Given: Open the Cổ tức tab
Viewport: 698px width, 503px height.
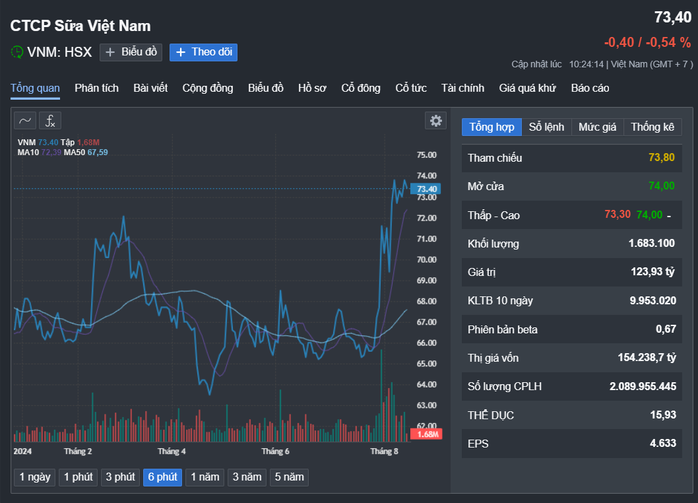Looking at the screenshot, I should pos(411,88).
